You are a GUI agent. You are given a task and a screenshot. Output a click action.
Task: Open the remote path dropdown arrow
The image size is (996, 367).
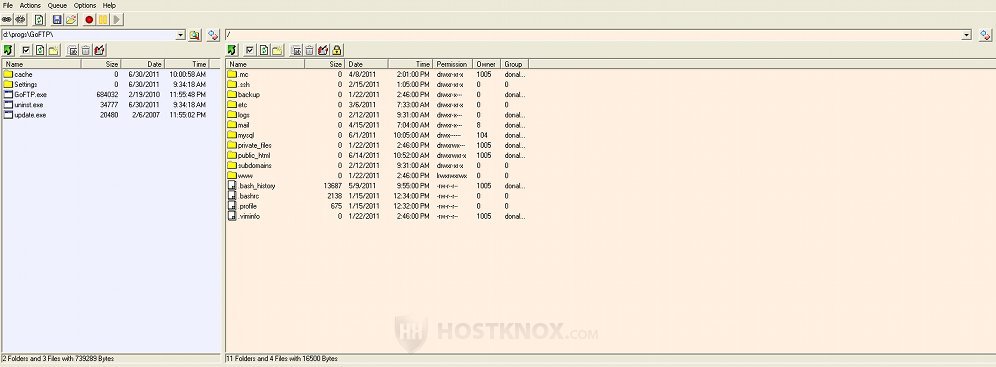coord(967,35)
